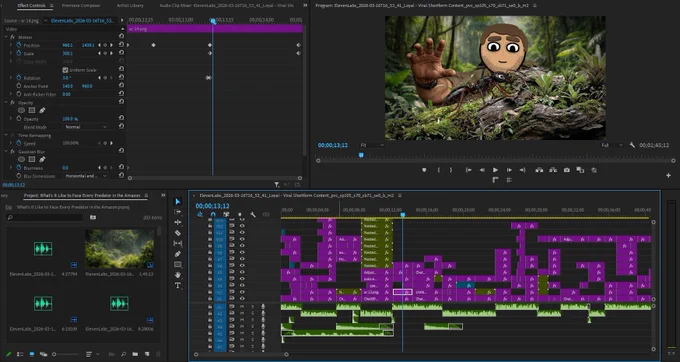Open the Blur Dimensions dropdown
The image size is (680, 362).
(85, 176)
